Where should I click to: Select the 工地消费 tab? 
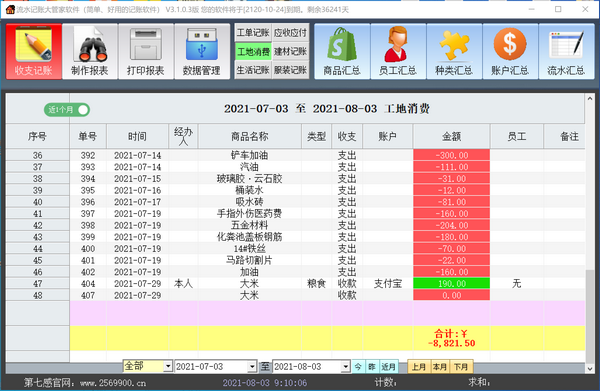253,52
